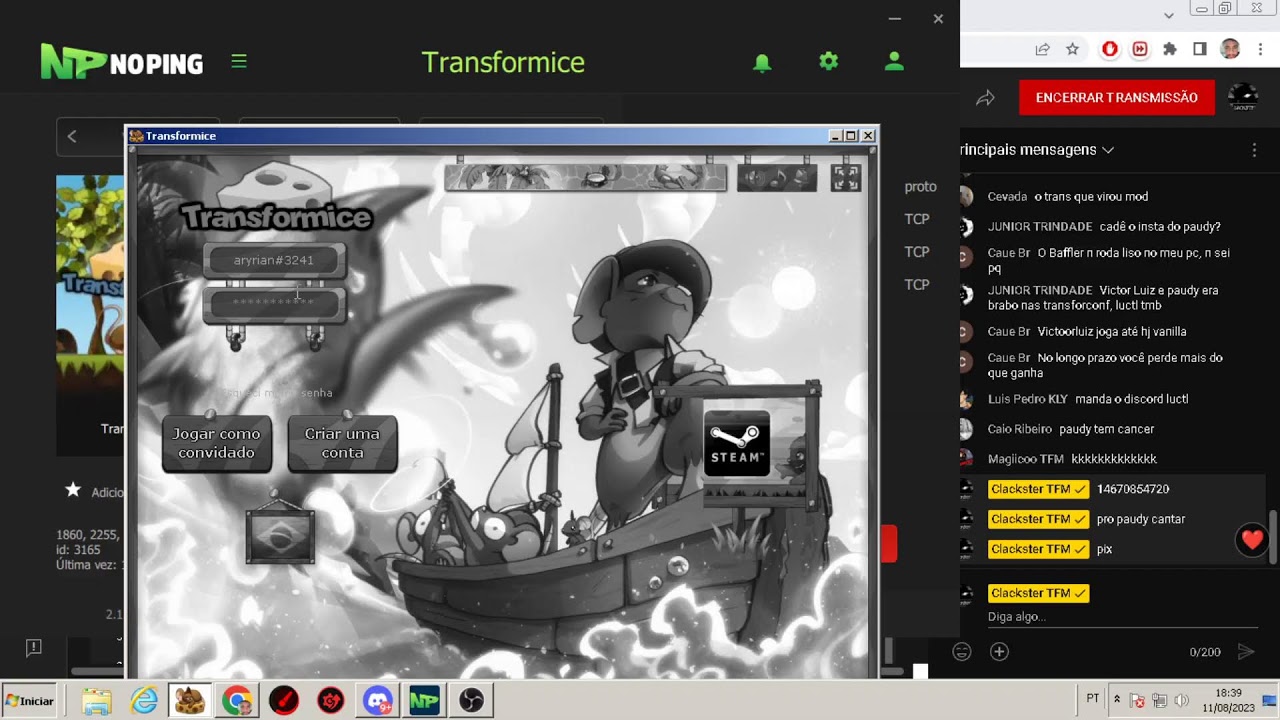Image resolution: width=1280 pixels, height=720 pixels.
Task: Click the Clackster TFM badge beside 'pix'
Action: 1038,549
